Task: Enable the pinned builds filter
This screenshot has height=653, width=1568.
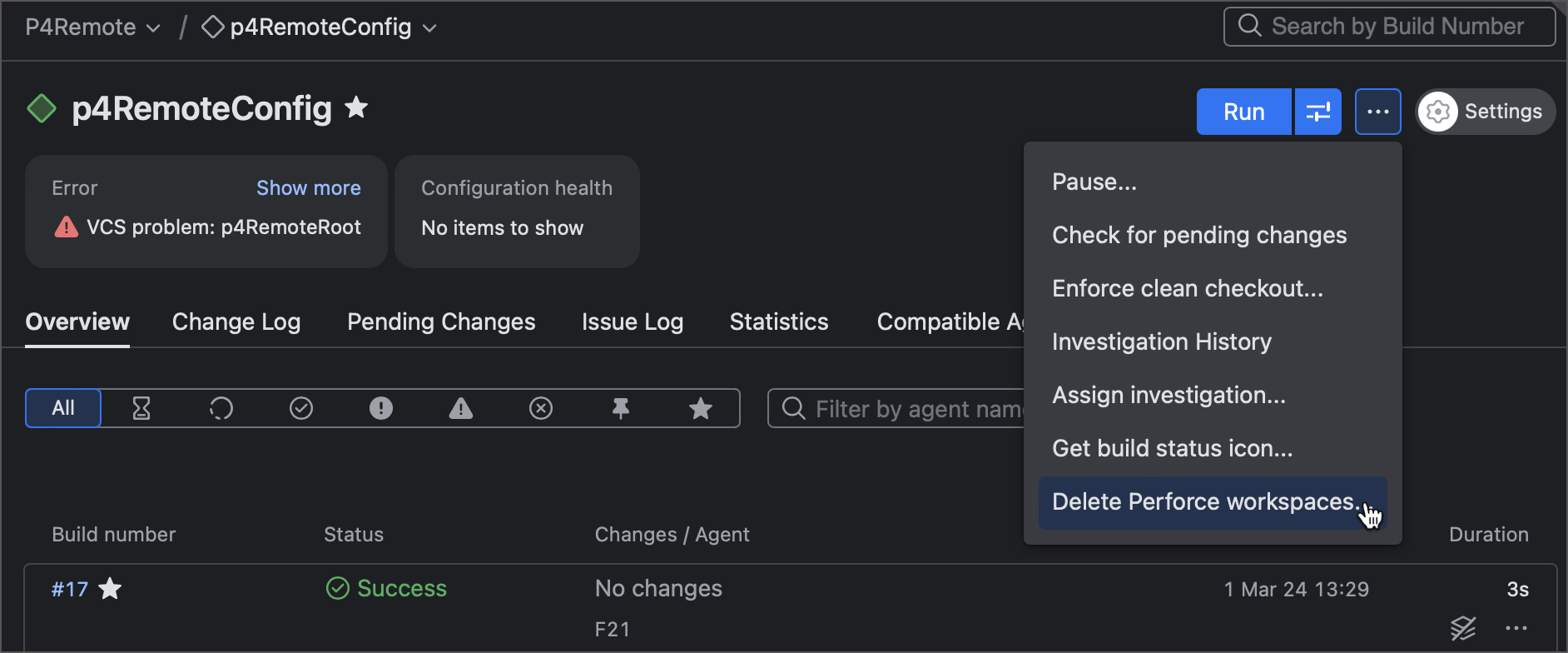Action: click(620, 408)
